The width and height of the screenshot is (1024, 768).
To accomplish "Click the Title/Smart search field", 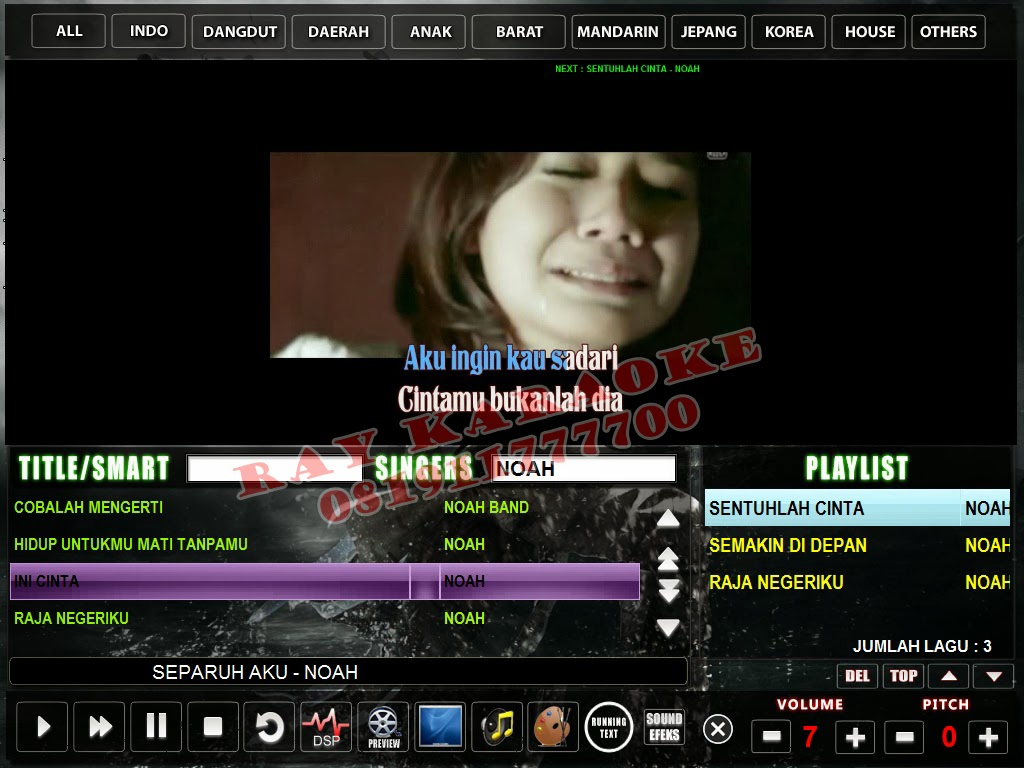I will pyautogui.click(x=274, y=468).
